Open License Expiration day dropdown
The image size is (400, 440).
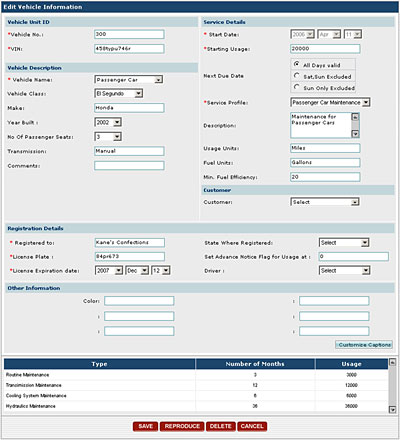coord(161,271)
